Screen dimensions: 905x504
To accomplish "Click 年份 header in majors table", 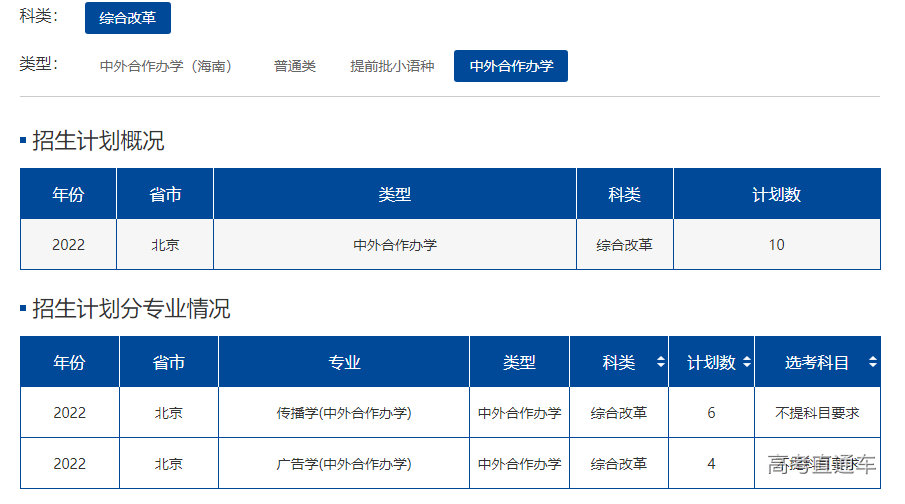I will coord(69,362).
